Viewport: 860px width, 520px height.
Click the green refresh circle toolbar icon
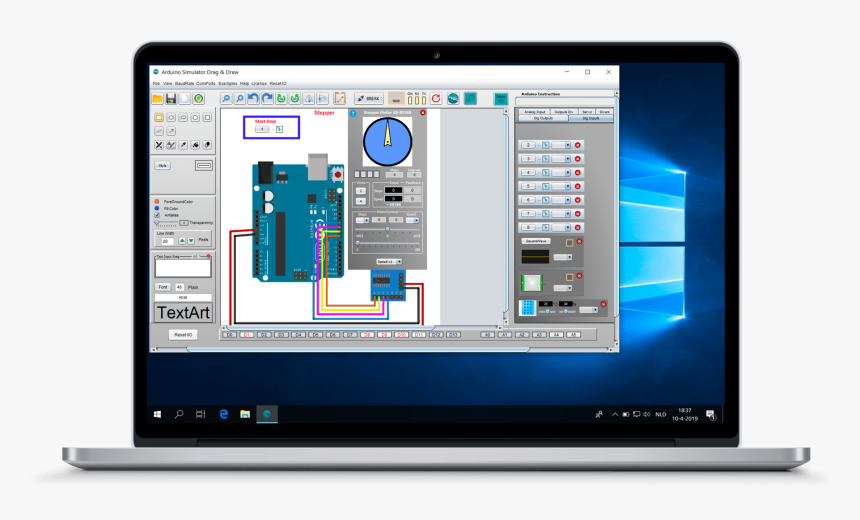[199, 99]
